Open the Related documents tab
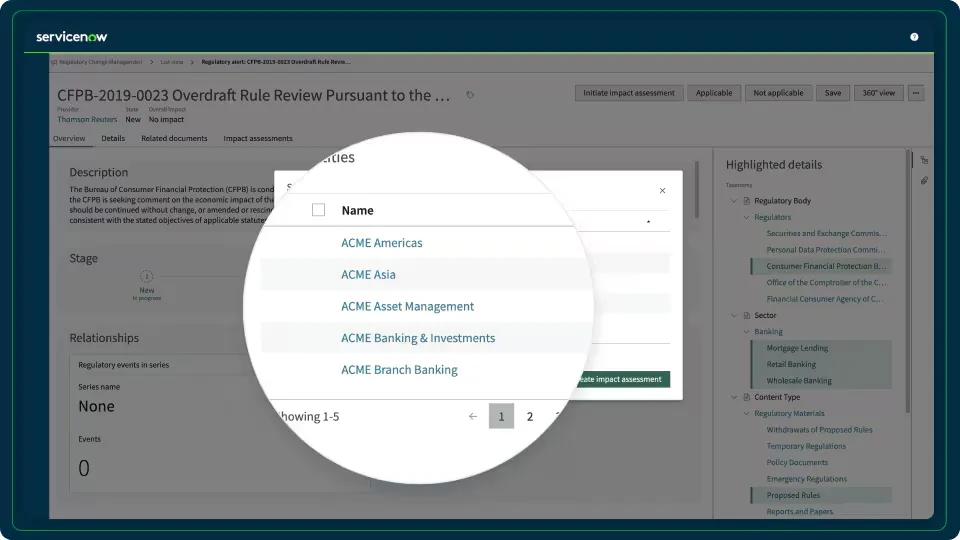Viewport: 960px width, 540px height. point(174,138)
